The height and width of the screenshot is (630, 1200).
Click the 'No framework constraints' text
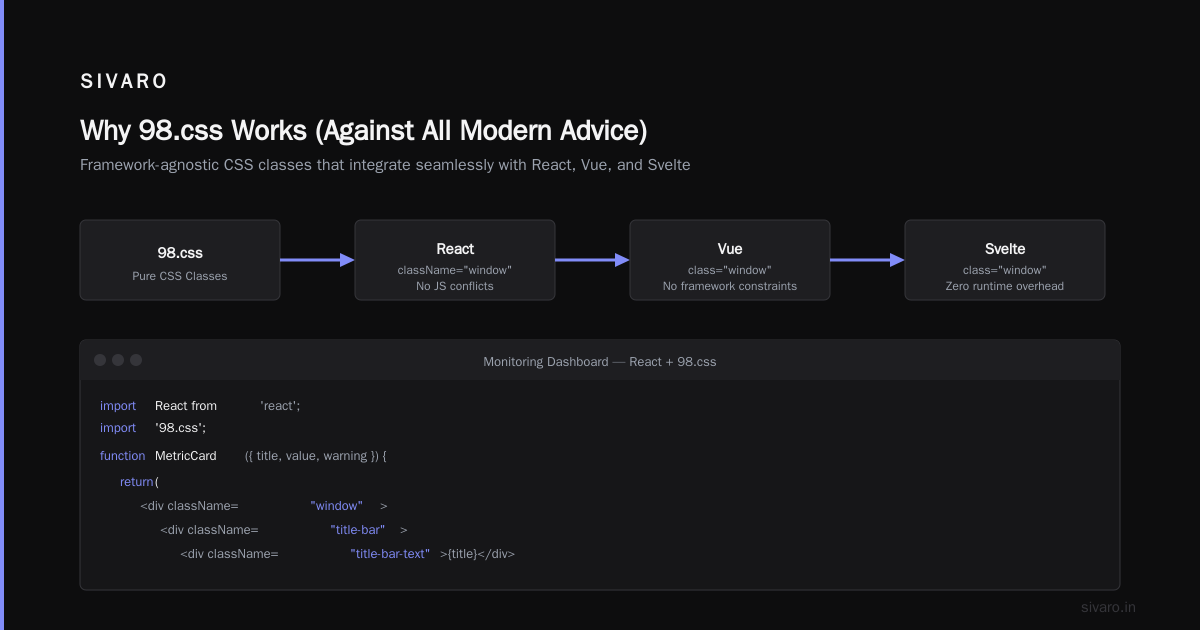[x=730, y=286]
